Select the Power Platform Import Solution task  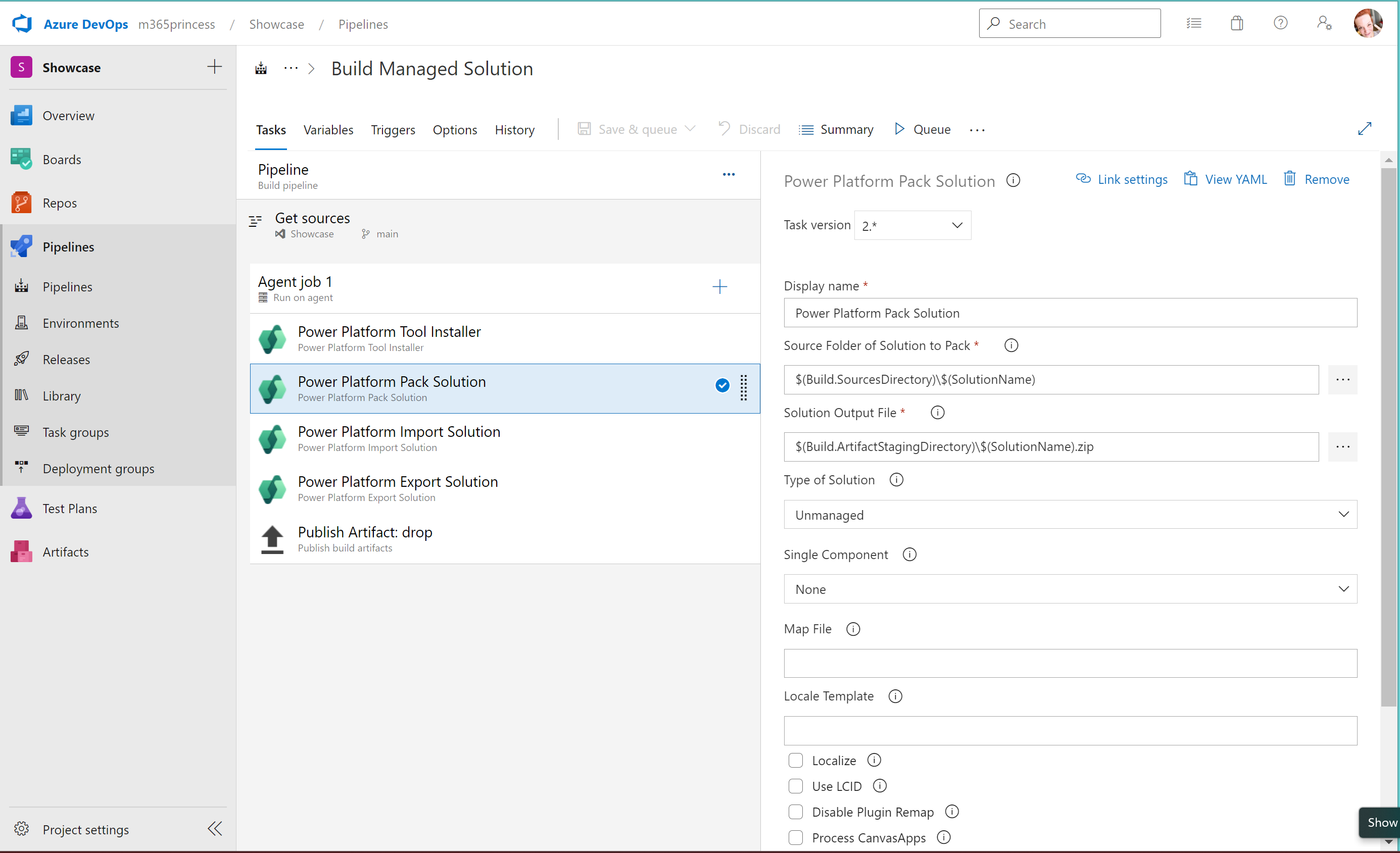[505, 438]
